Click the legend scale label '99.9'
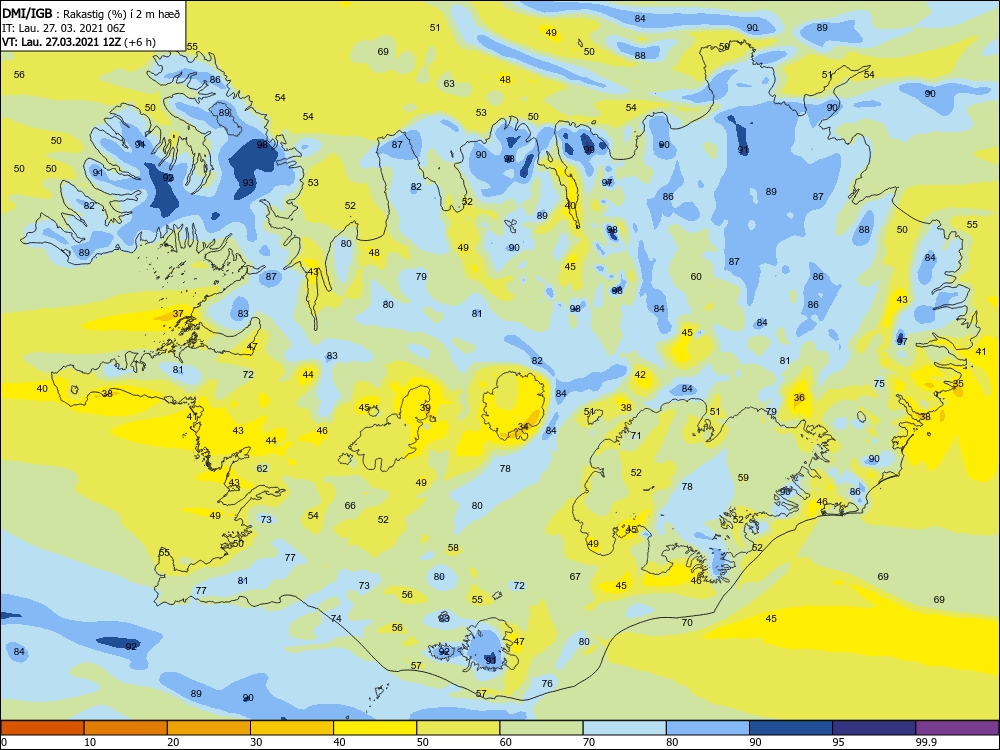The width and height of the screenshot is (1000, 750). point(926,742)
